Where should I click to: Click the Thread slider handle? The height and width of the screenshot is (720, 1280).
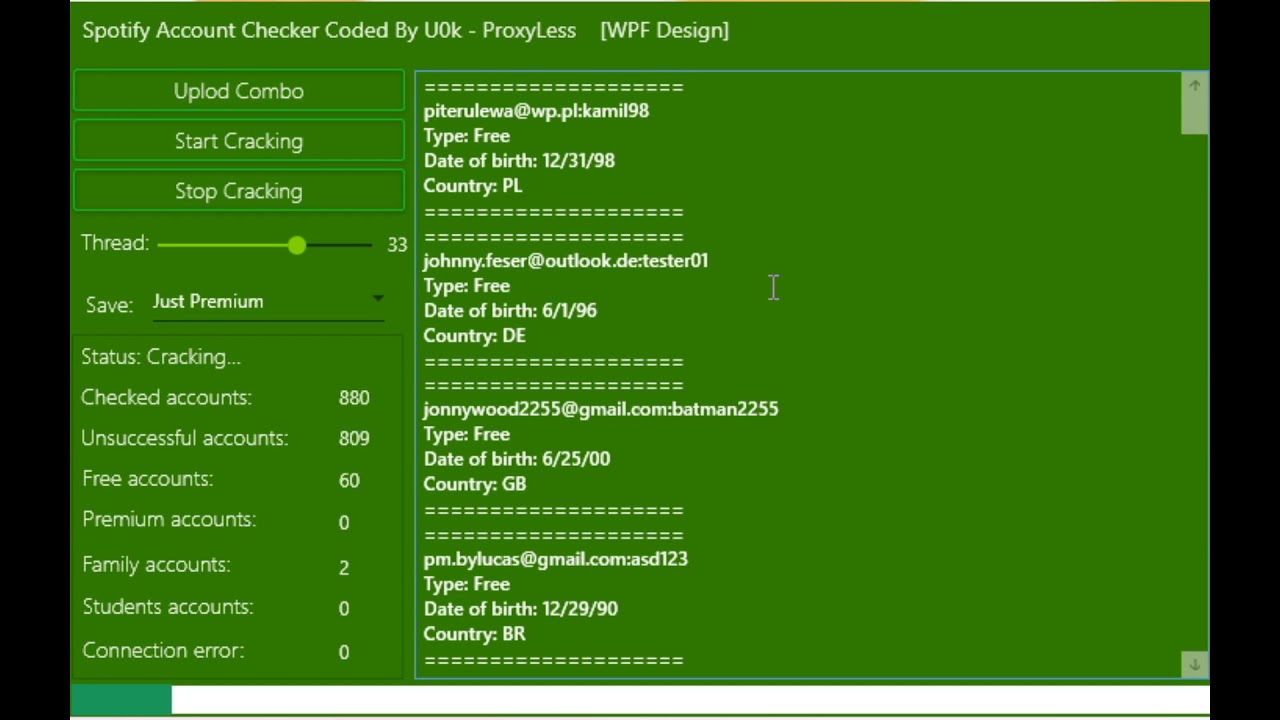(296, 245)
